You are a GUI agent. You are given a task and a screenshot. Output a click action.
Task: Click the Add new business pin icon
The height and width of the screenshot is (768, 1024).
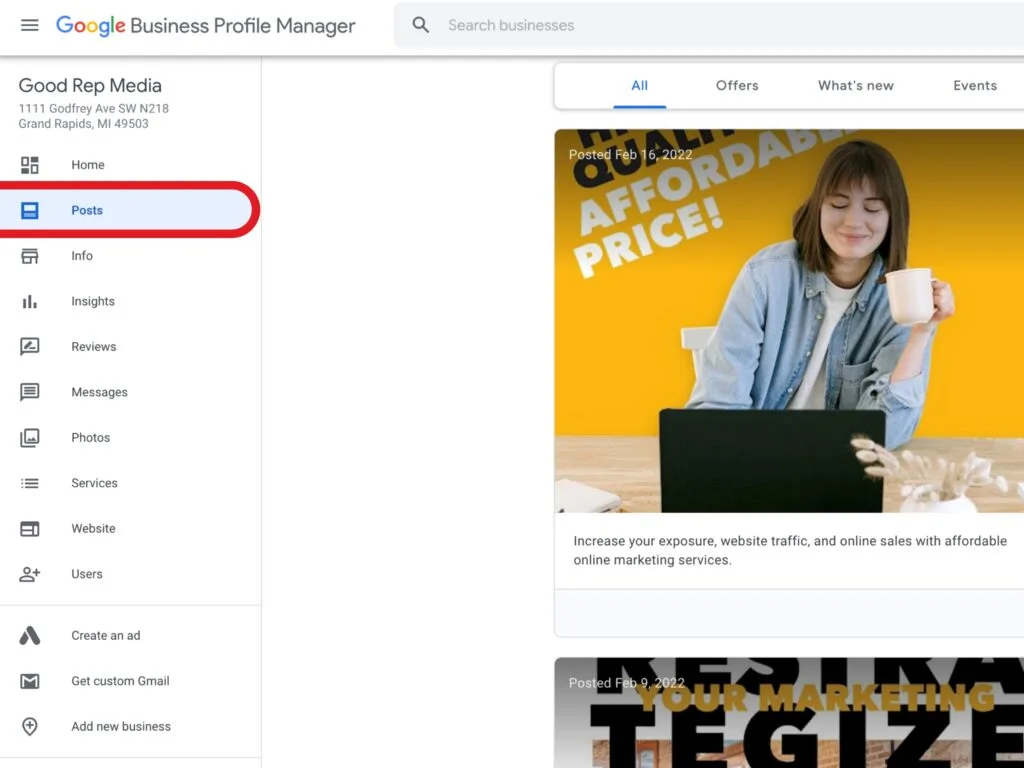point(29,726)
